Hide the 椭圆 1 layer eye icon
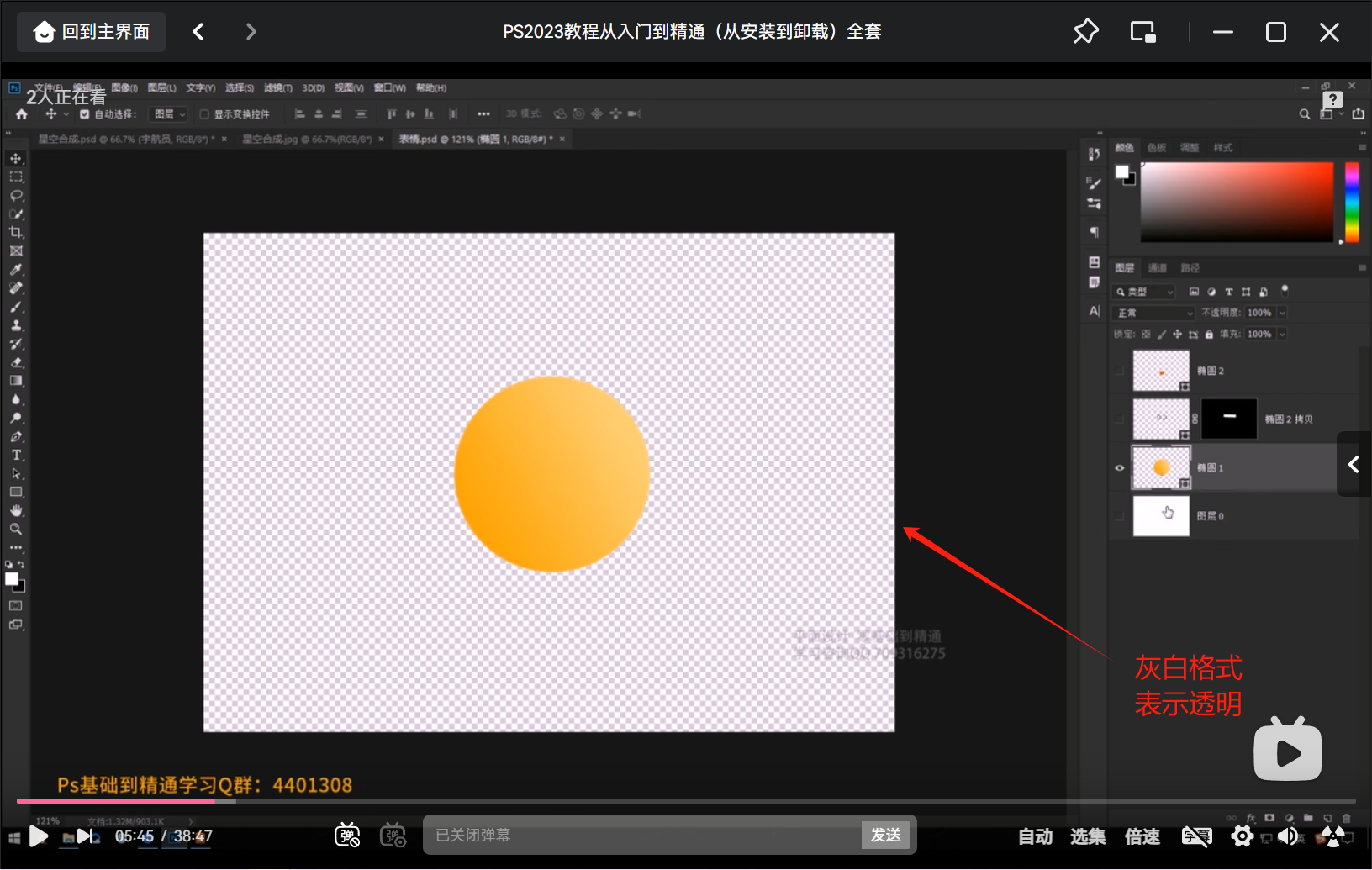Image resolution: width=1372 pixels, height=870 pixels. pos(1119,468)
